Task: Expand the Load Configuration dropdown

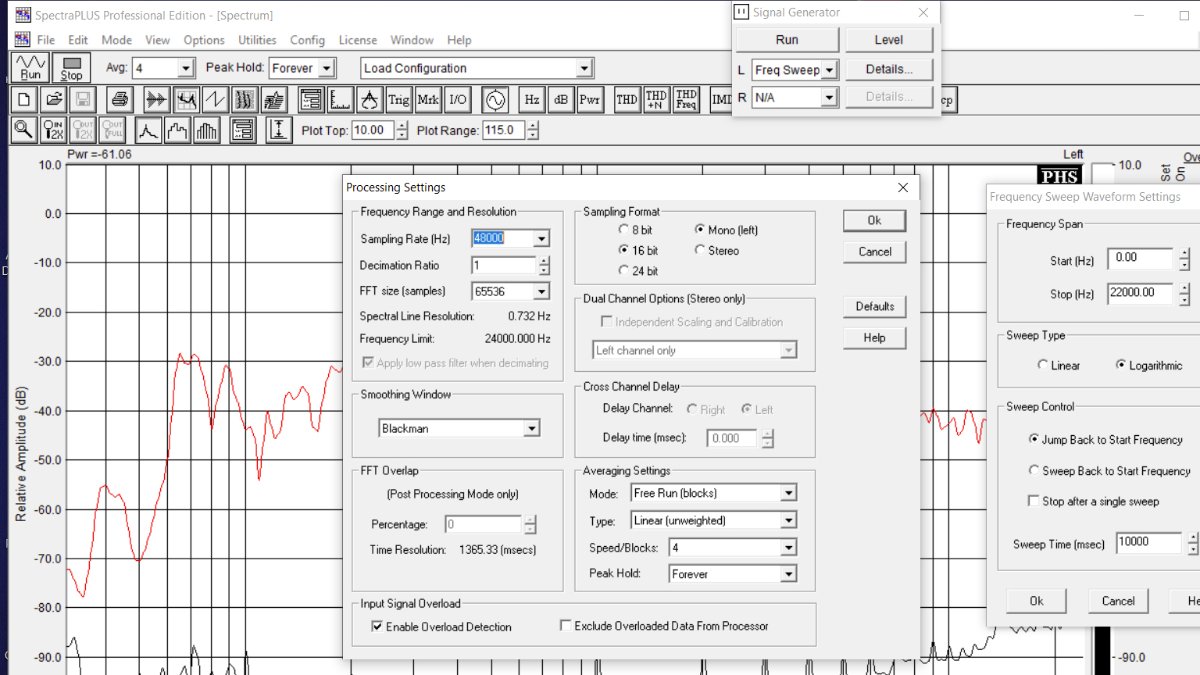Action: pos(584,68)
